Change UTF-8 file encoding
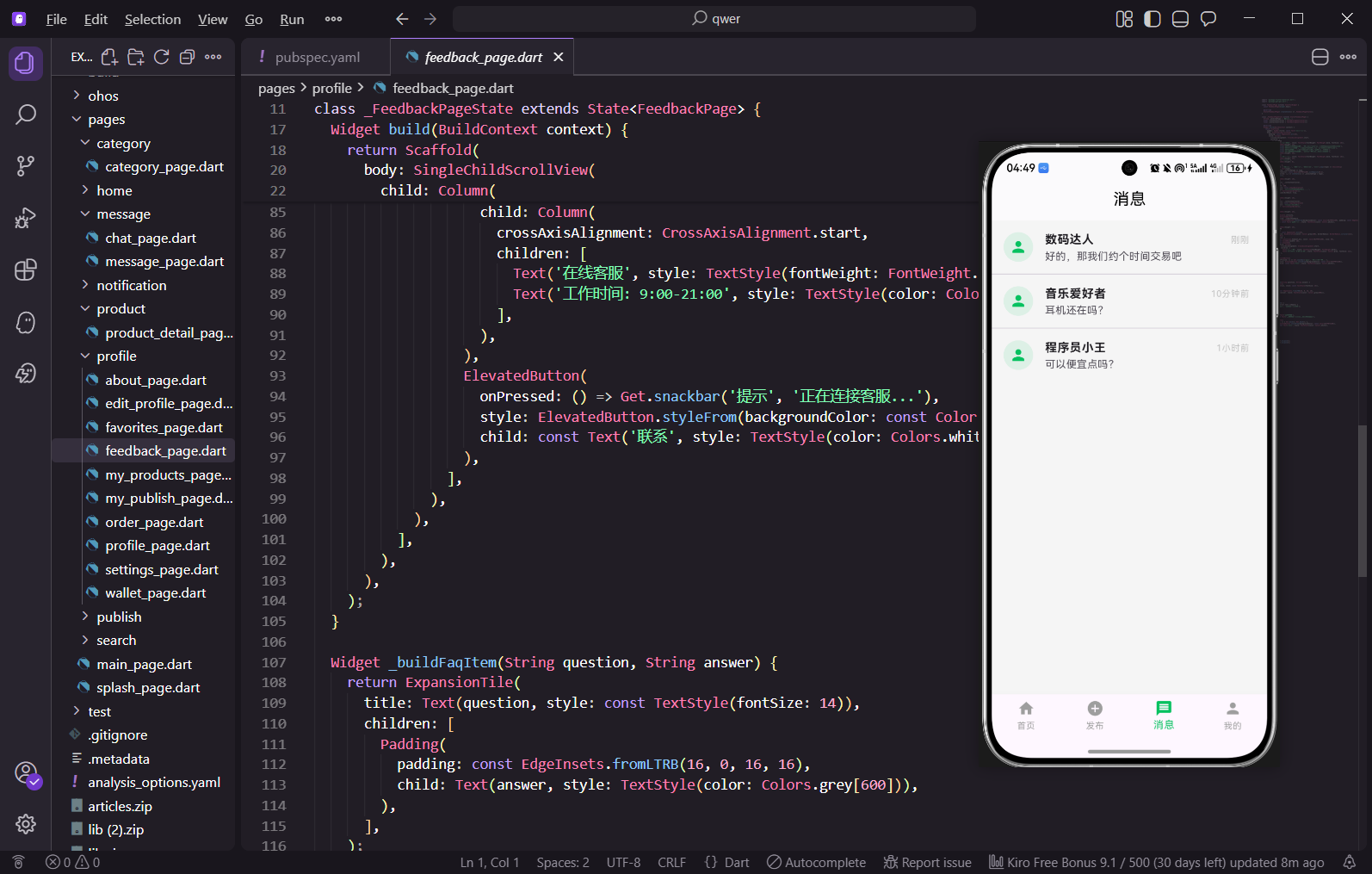This screenshot has height=874, width=1372. click(x=623, y=862)
